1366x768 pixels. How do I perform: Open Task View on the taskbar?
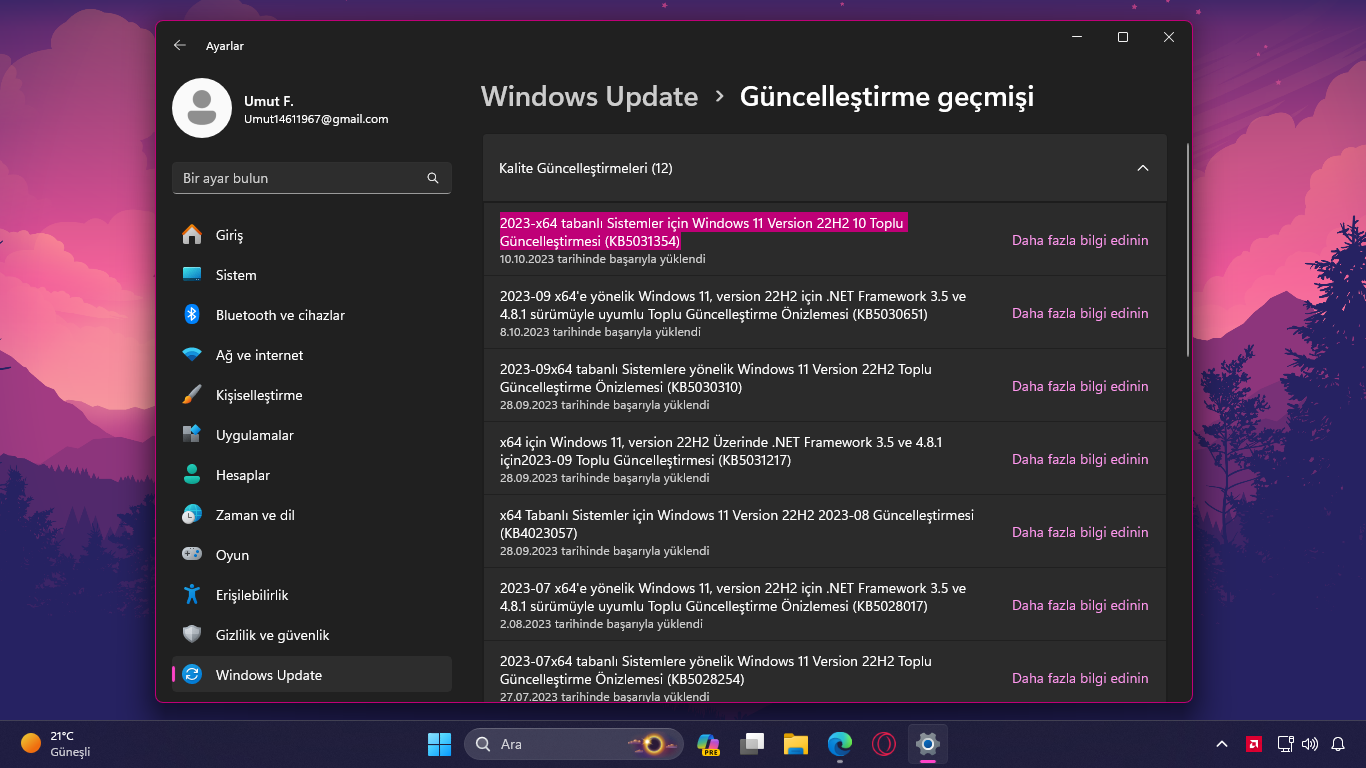point(752,744)
